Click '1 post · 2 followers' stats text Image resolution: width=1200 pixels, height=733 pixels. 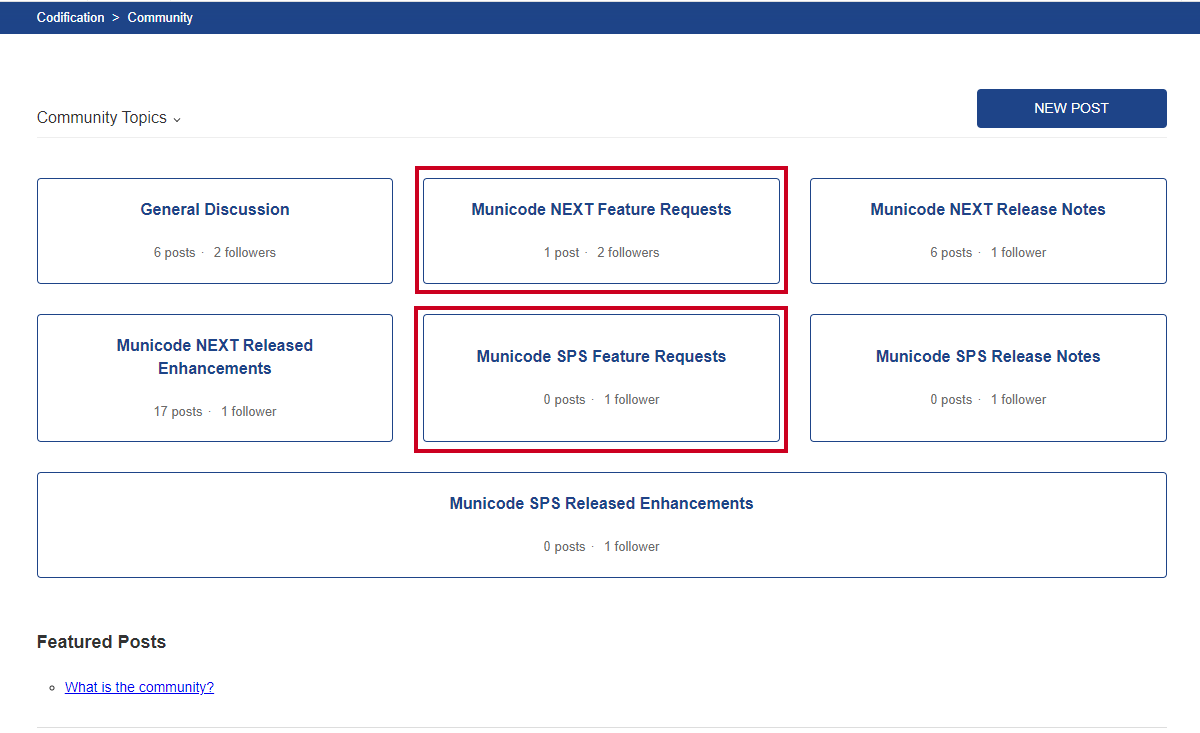tap(601, 252)
